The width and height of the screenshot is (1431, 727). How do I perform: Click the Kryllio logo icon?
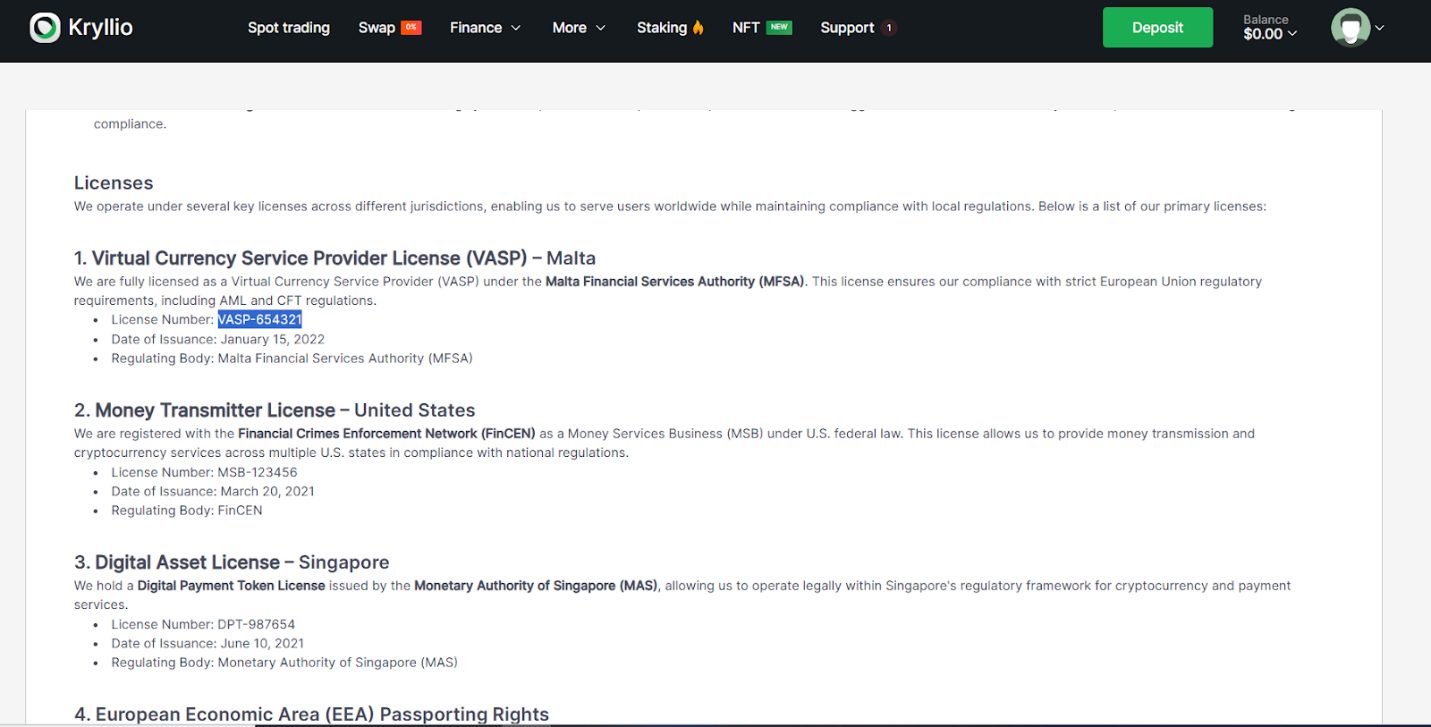coord(45,28)
